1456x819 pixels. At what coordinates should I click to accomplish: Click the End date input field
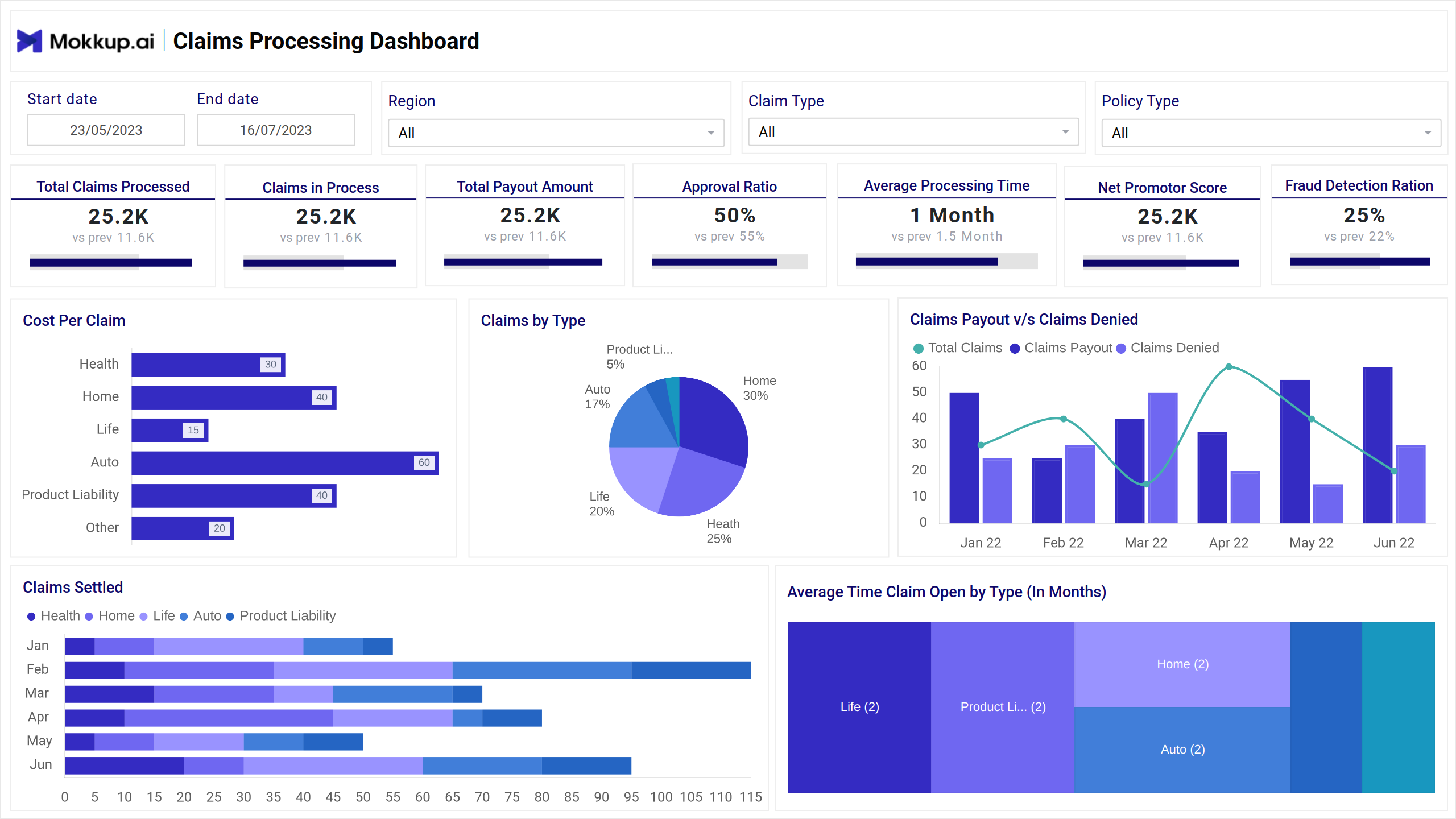(275, 130)
